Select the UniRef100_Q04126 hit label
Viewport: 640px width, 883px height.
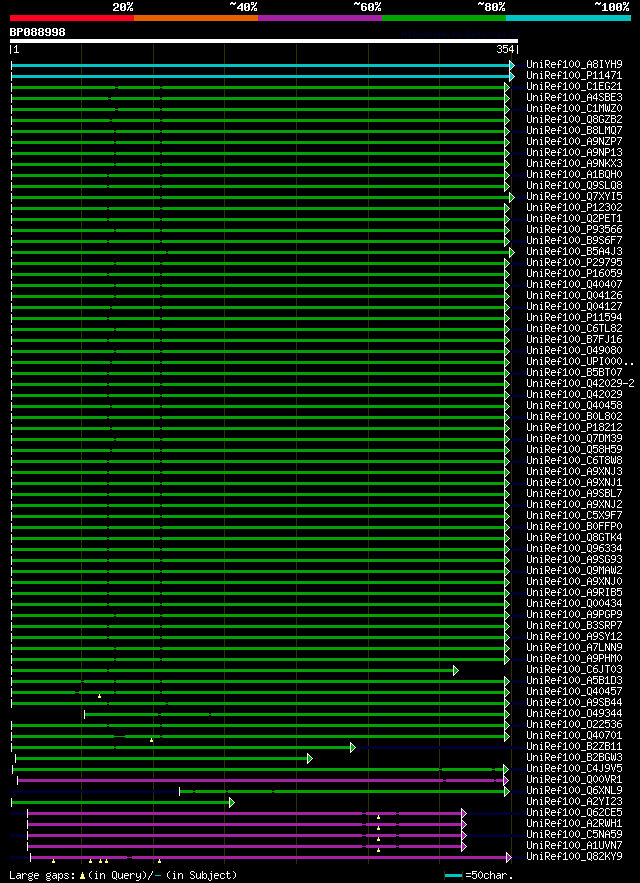(x=574, y=296)
